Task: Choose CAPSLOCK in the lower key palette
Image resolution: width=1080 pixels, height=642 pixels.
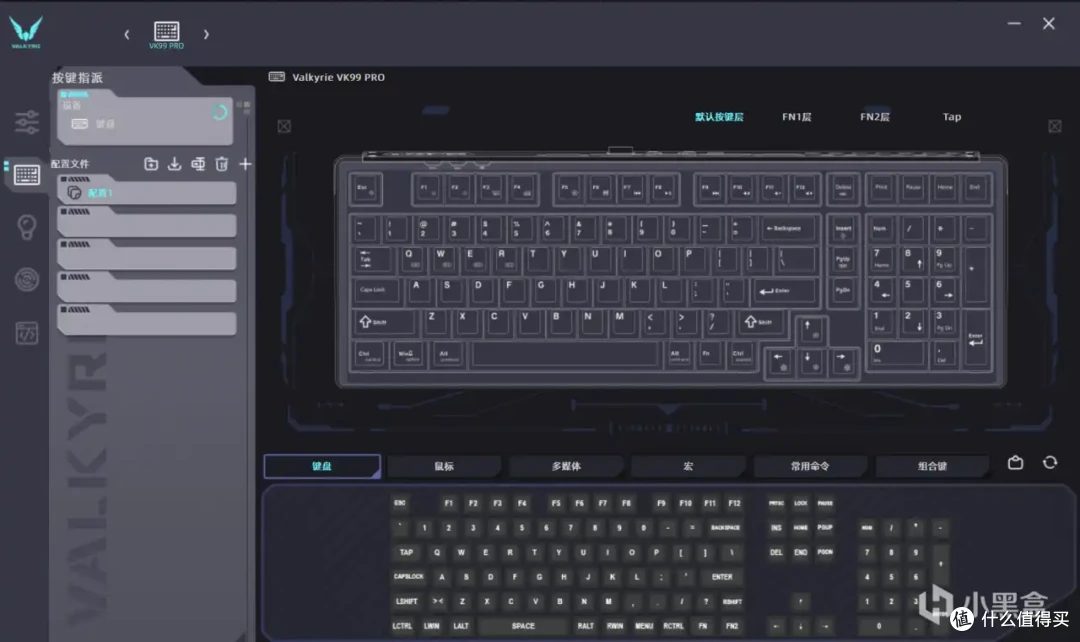Action: pyautogui.click(x=409, y=577)
